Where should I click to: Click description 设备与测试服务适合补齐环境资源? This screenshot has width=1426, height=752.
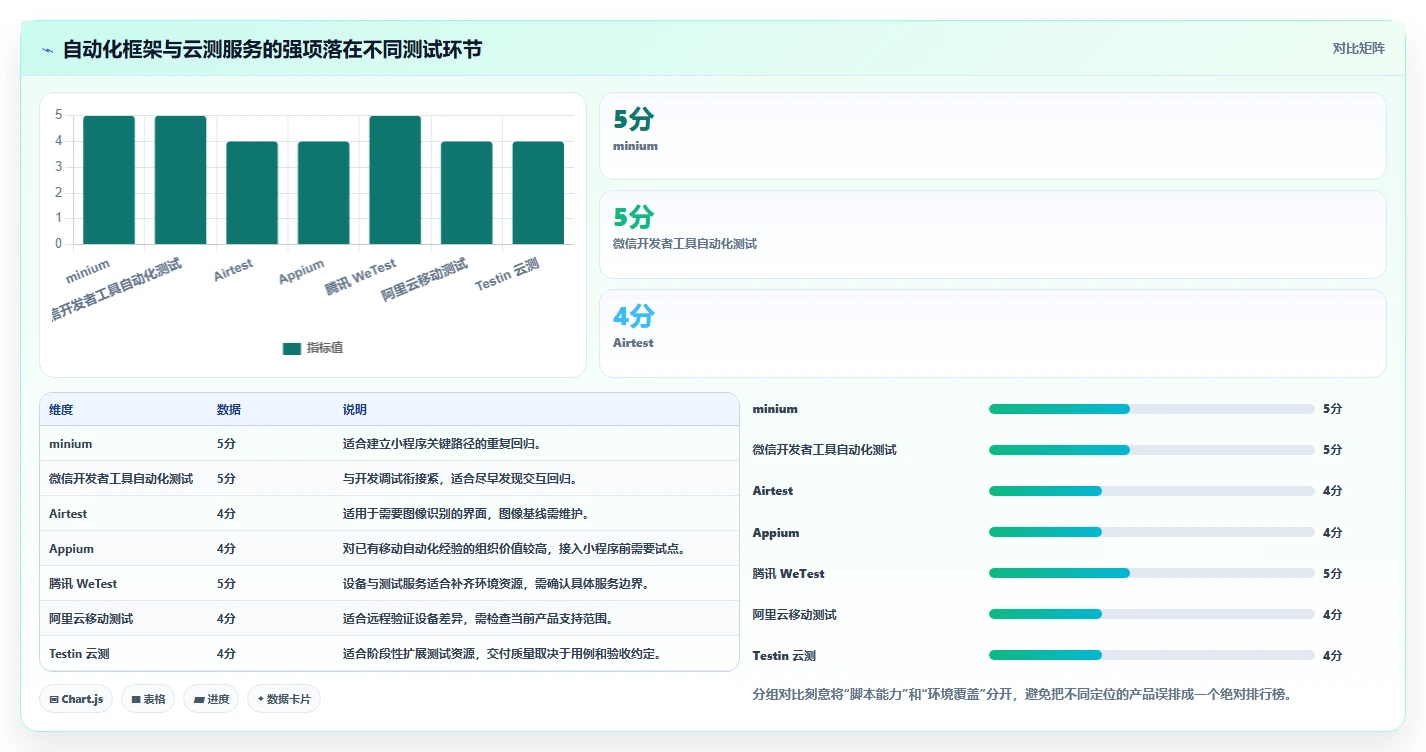click(x=498, y=584)
